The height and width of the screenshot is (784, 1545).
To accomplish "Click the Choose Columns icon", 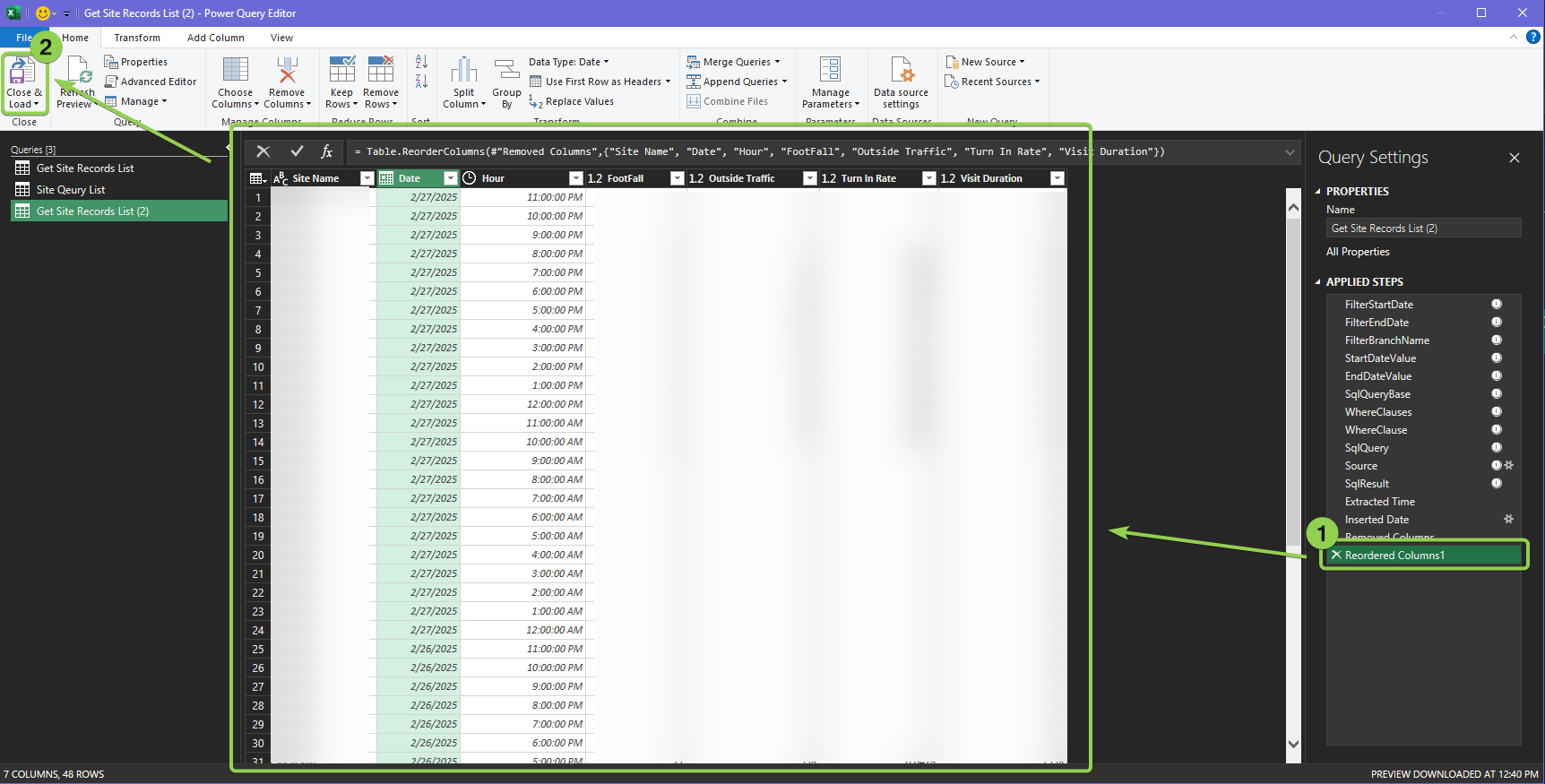I will (x=236, y=70).
